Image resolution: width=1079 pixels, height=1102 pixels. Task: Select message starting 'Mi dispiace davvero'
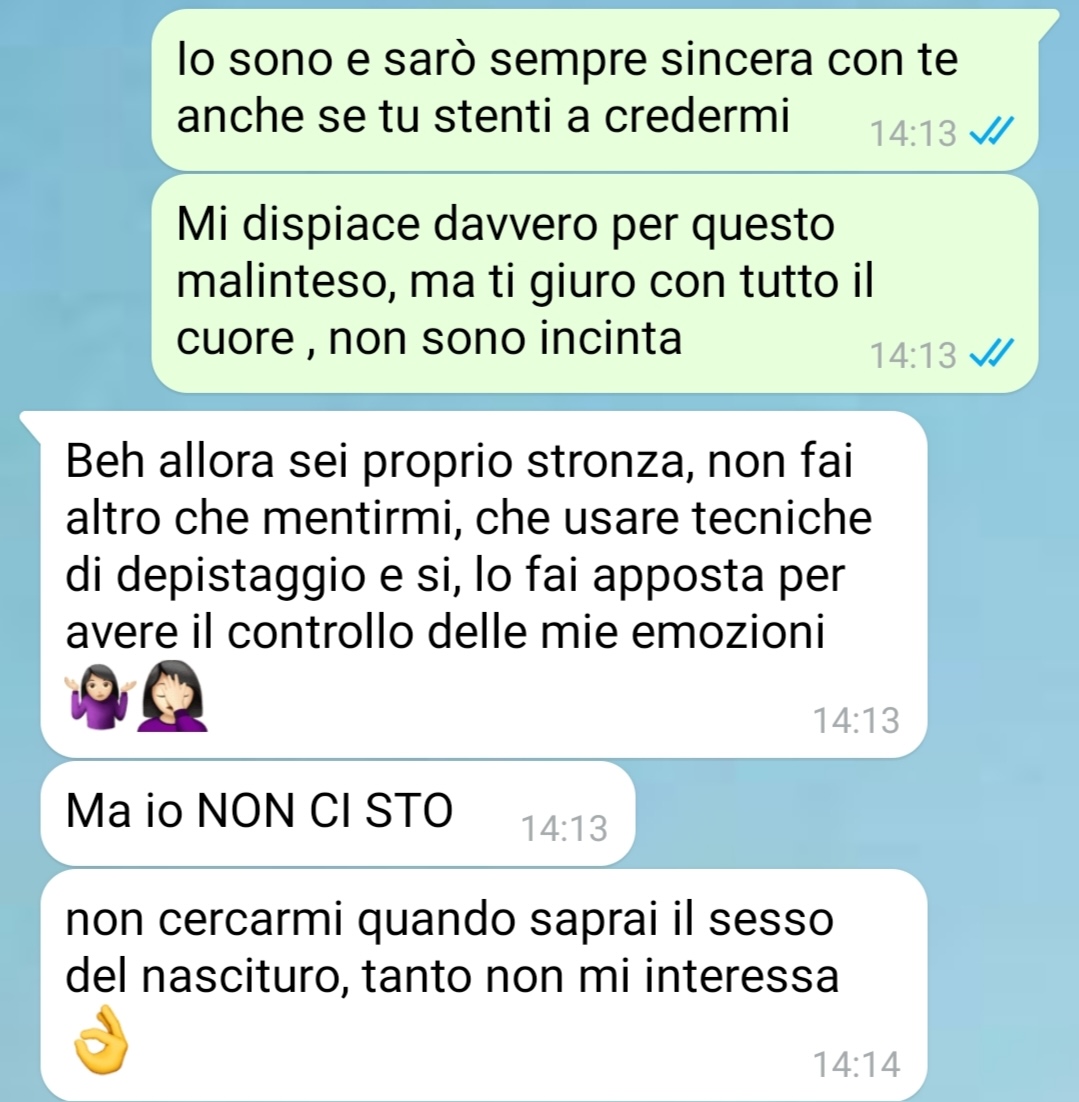(x=595, y=283)
